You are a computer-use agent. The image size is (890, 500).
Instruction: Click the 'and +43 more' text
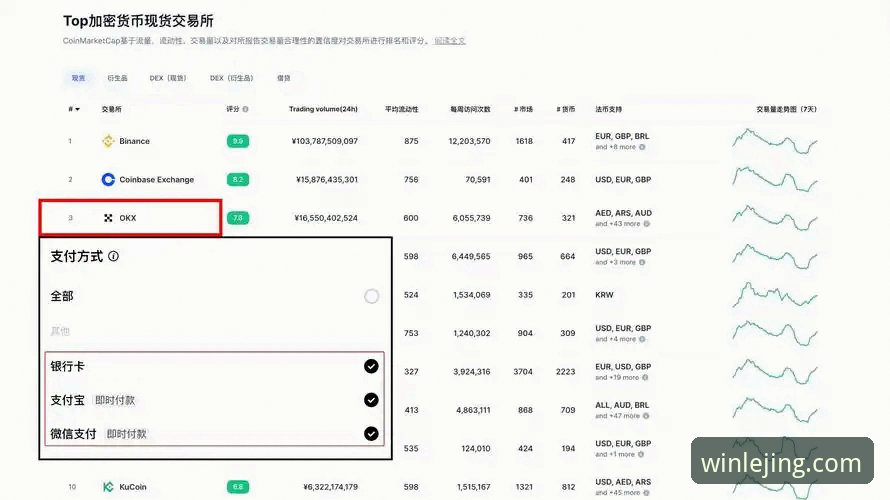click(x=618, y=224)
